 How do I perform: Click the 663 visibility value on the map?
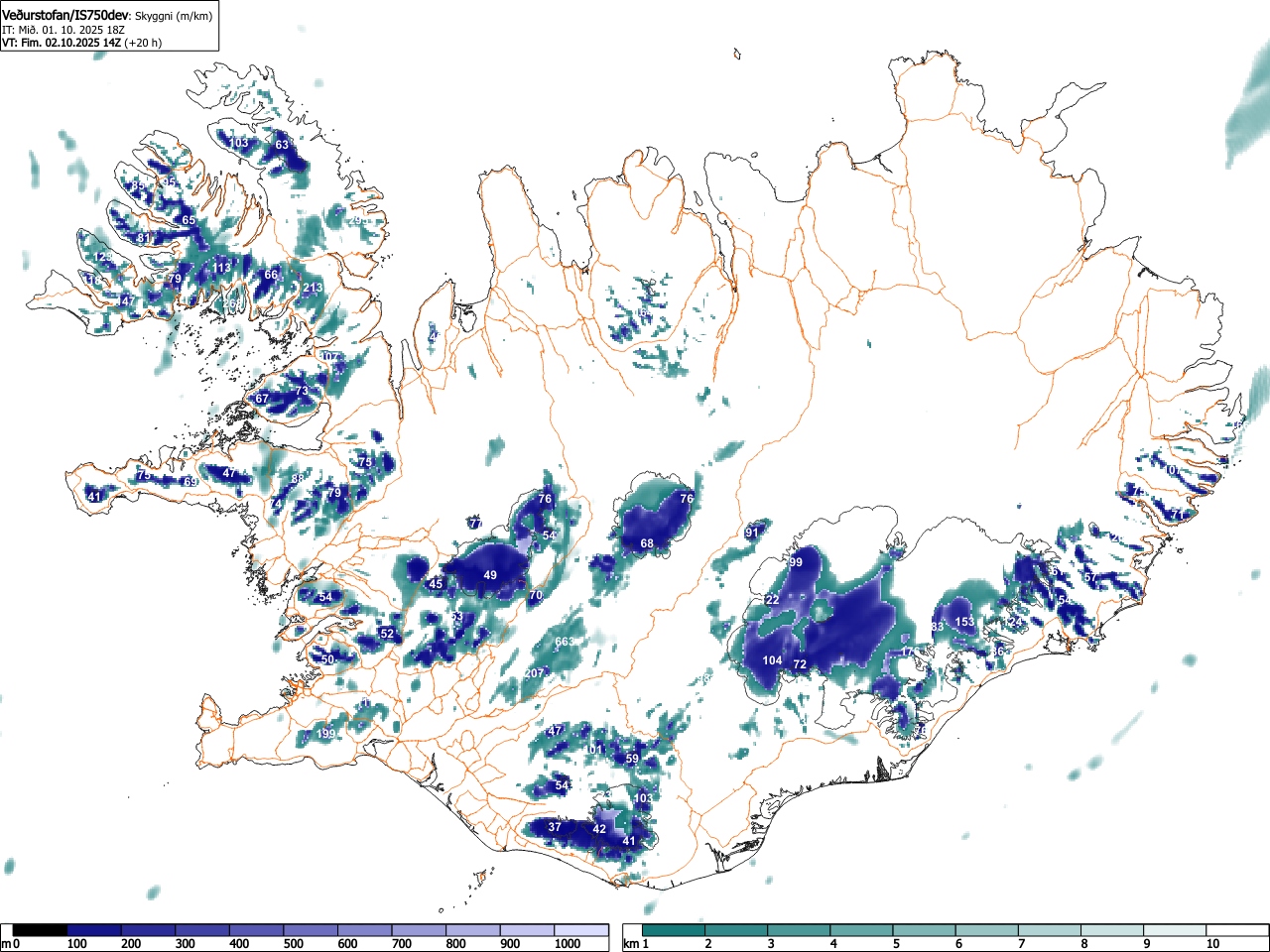[564, 642]
